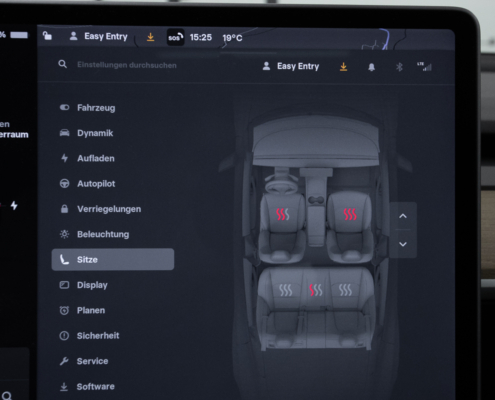Click the Bluetooth icon in settings header
Image resolution: width=495 pixels, height=400 pixels.
[399, 67]
